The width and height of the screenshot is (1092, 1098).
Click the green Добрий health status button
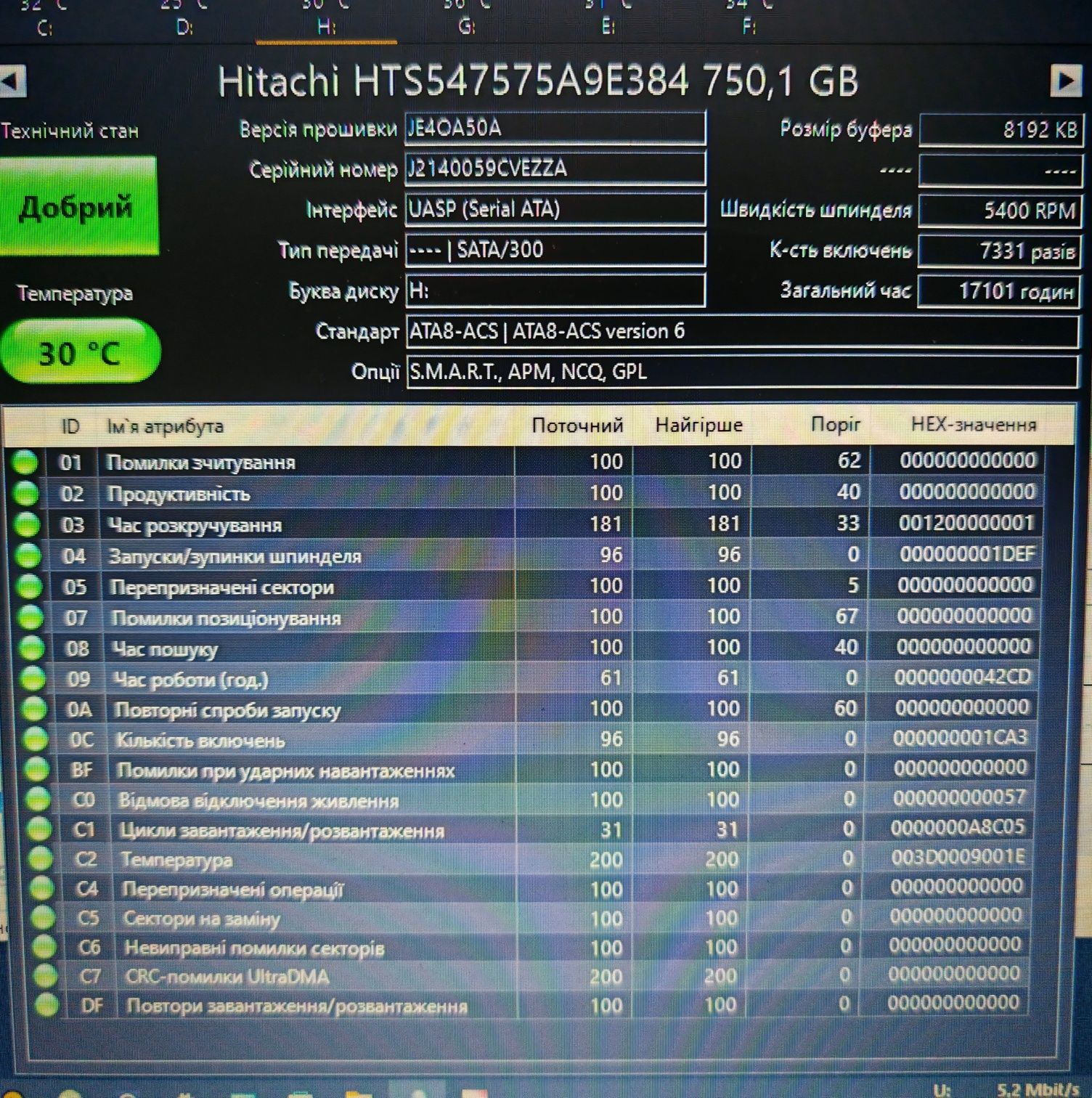78,206
